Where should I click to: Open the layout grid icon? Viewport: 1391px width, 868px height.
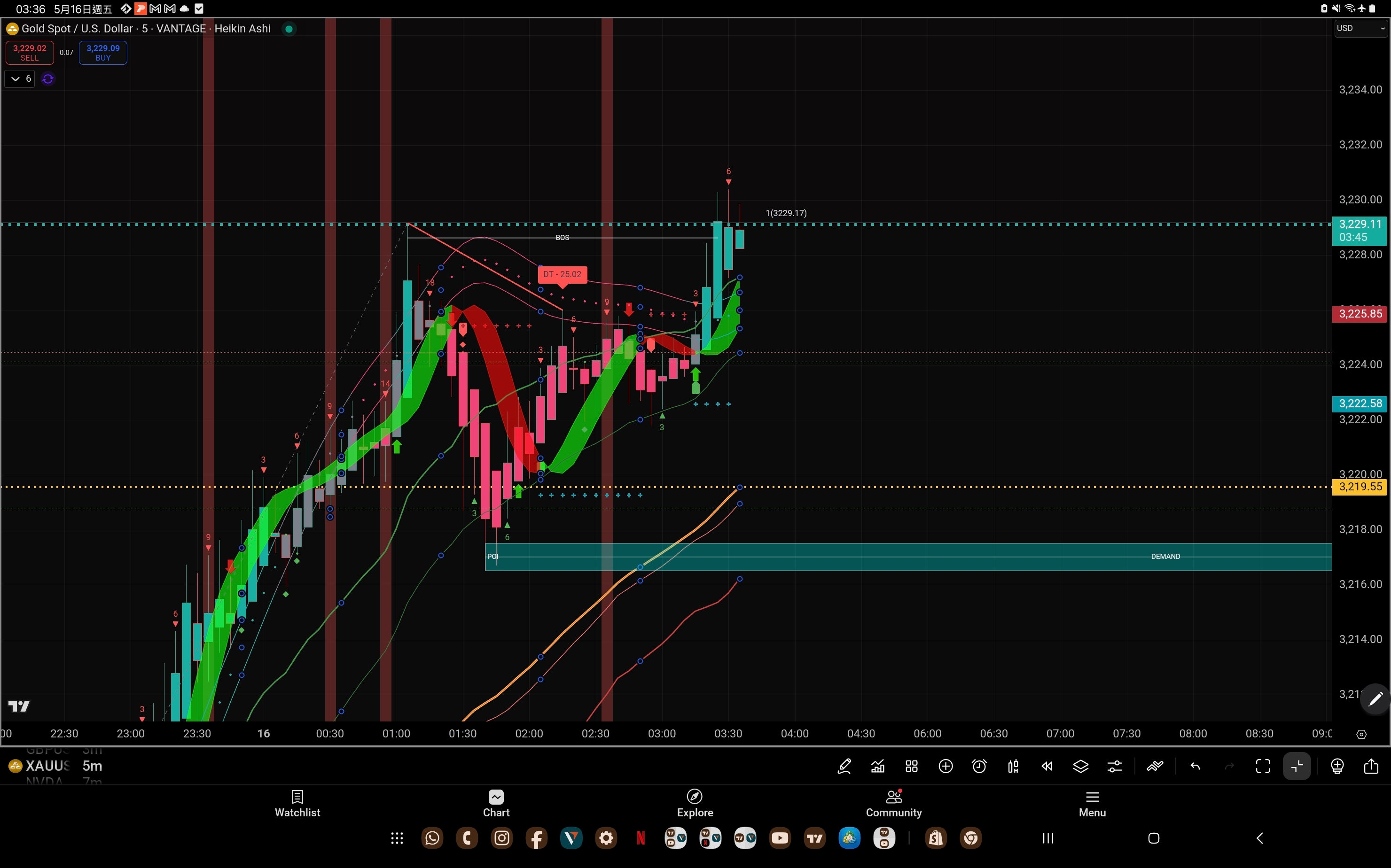(912, 767)
